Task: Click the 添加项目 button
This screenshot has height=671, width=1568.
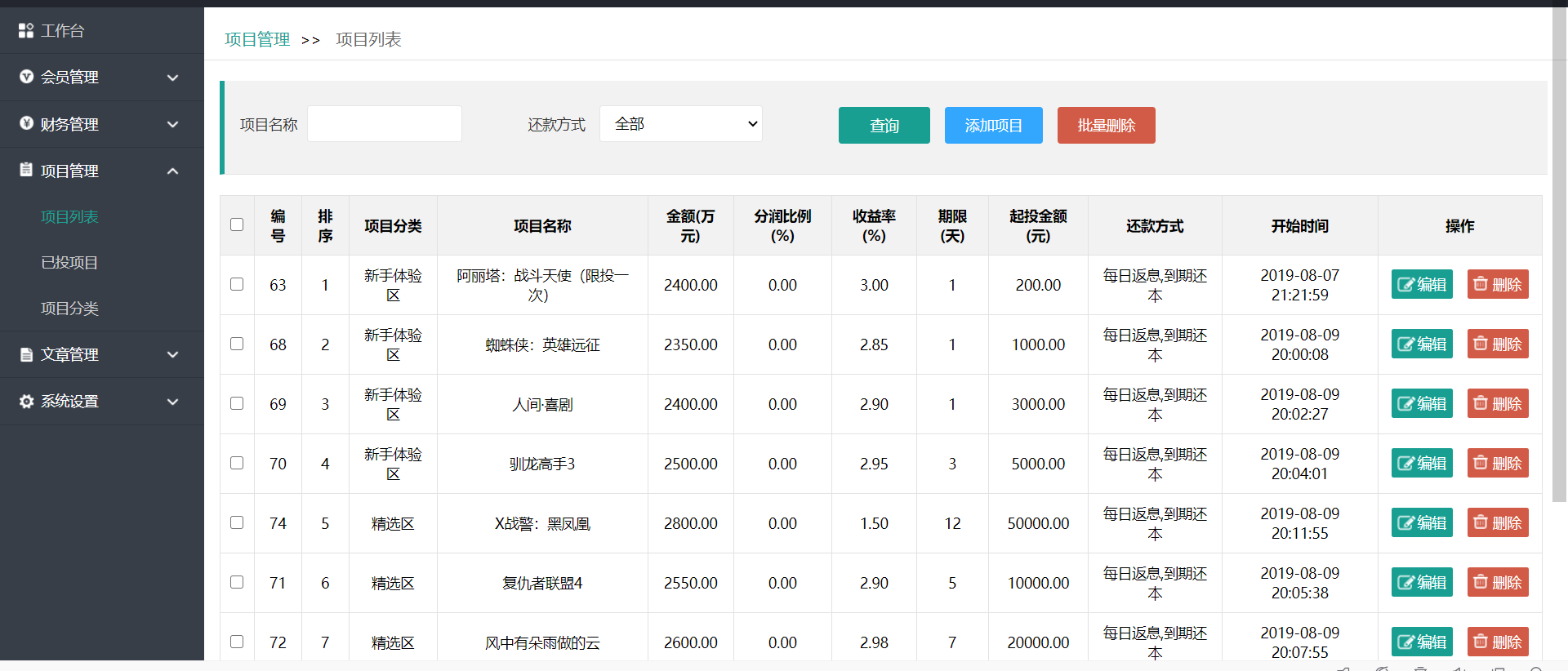Action: click(993, 125)
